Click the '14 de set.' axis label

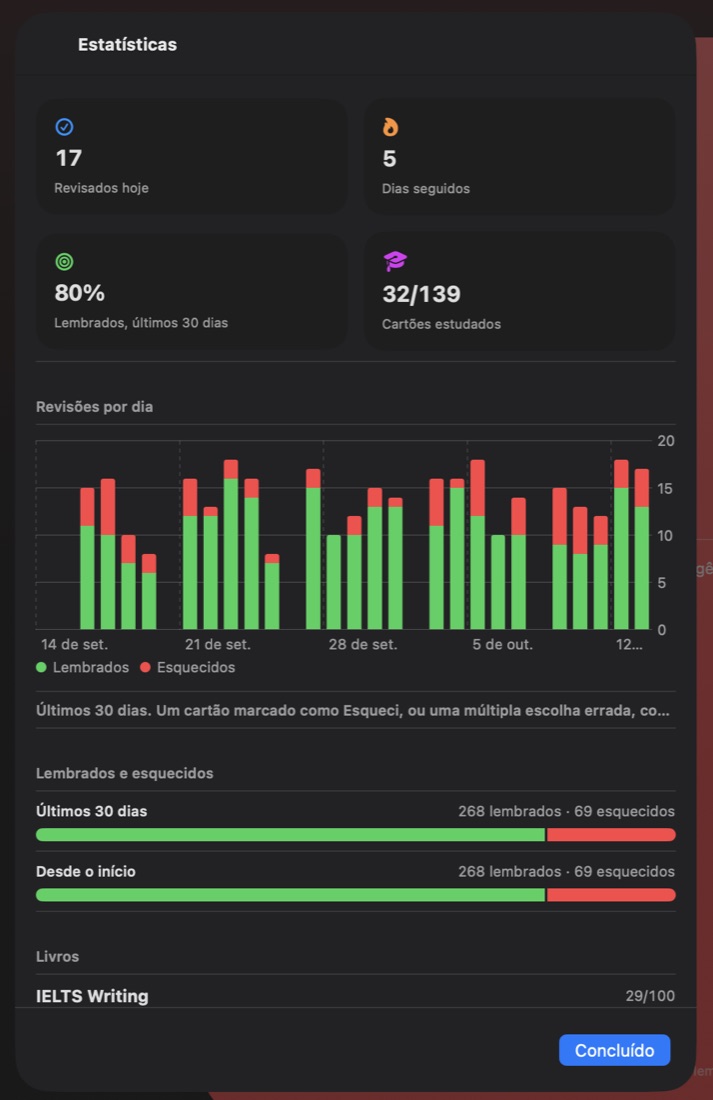pos(74,644)
